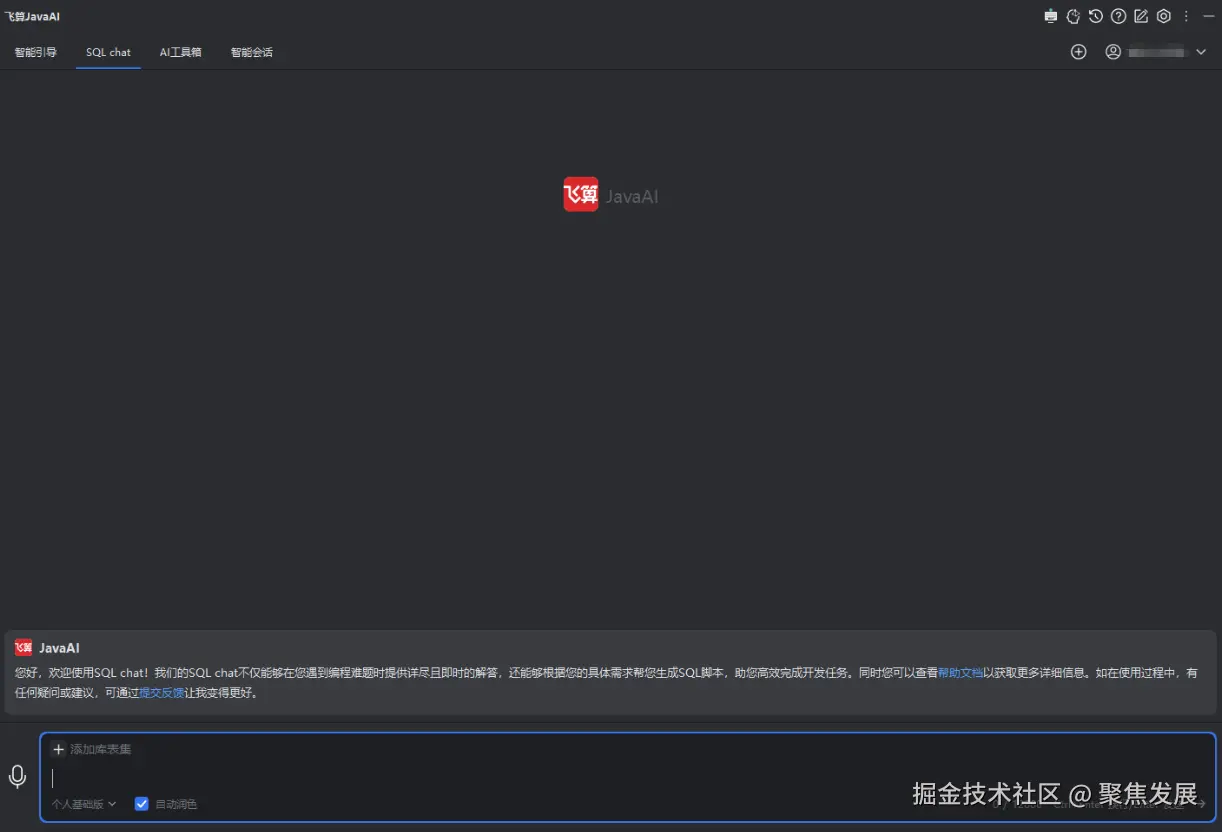Open the help question mark icon

[1119, 16]
